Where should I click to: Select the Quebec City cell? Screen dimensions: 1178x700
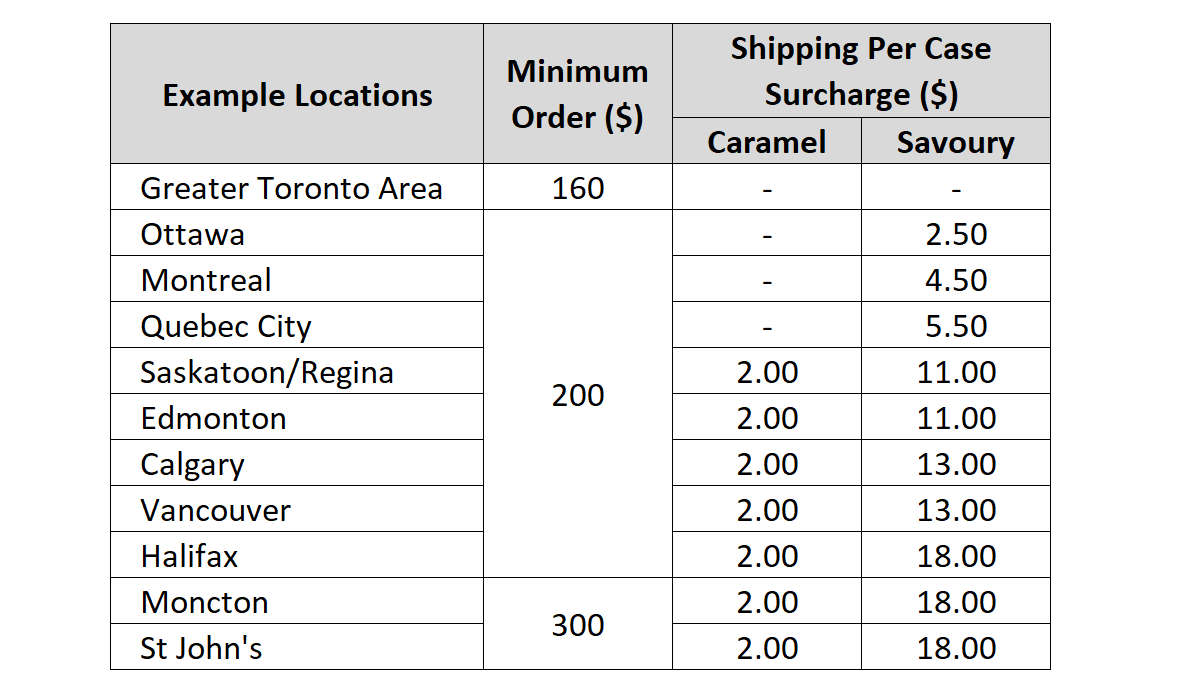(x=226, y=326)
